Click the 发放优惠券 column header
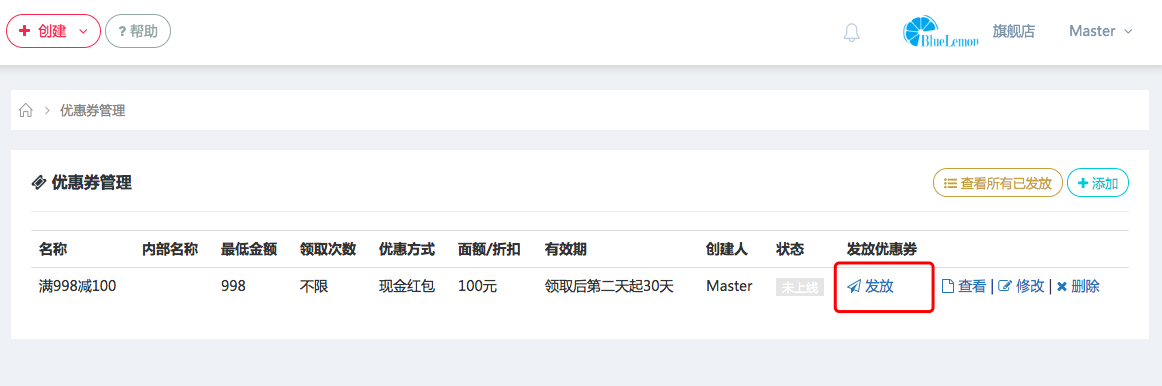The height and width of the screenshot is (386, 1162). (882, 249)
